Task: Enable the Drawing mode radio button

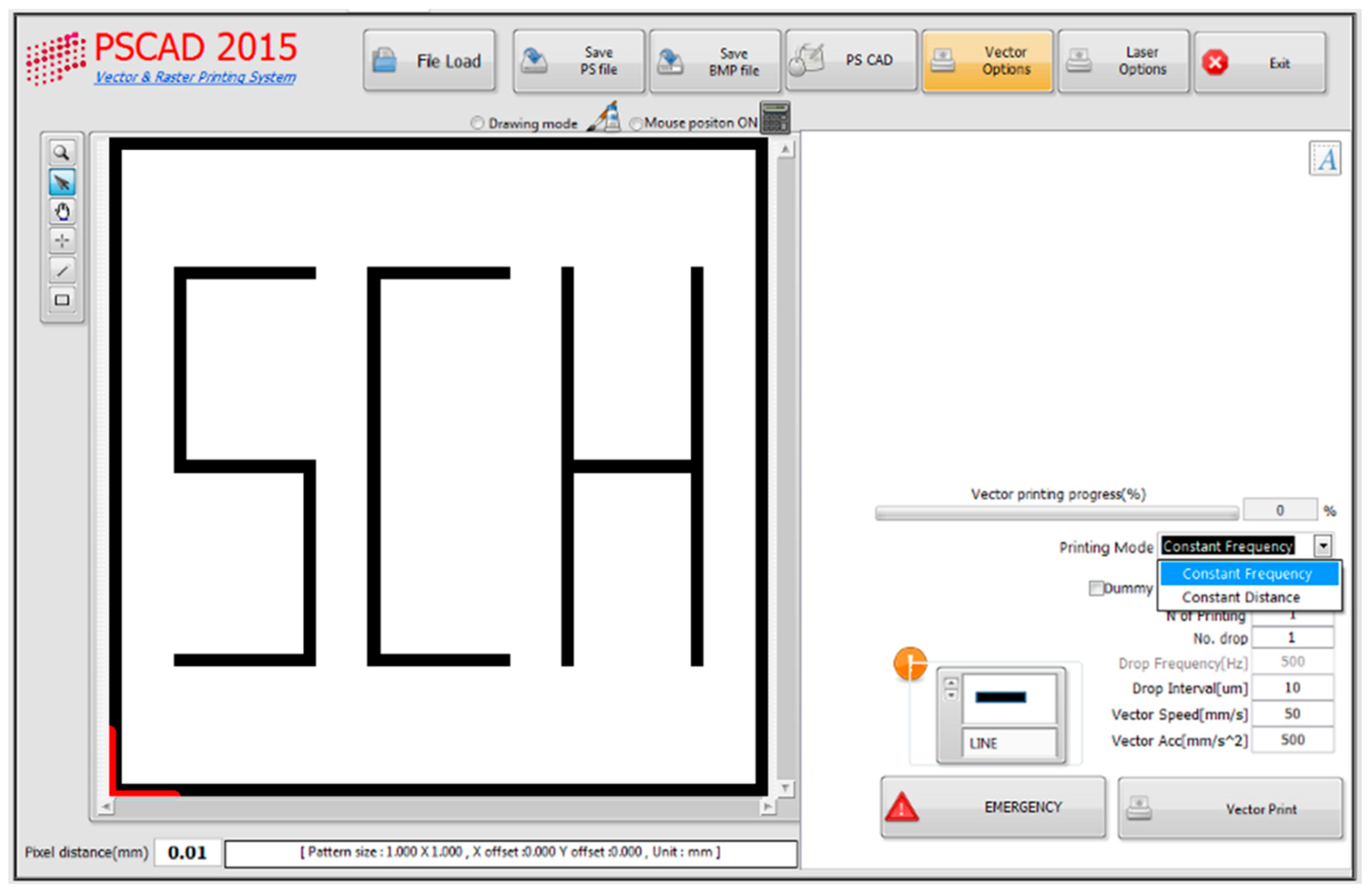Action: pos(477,124)
